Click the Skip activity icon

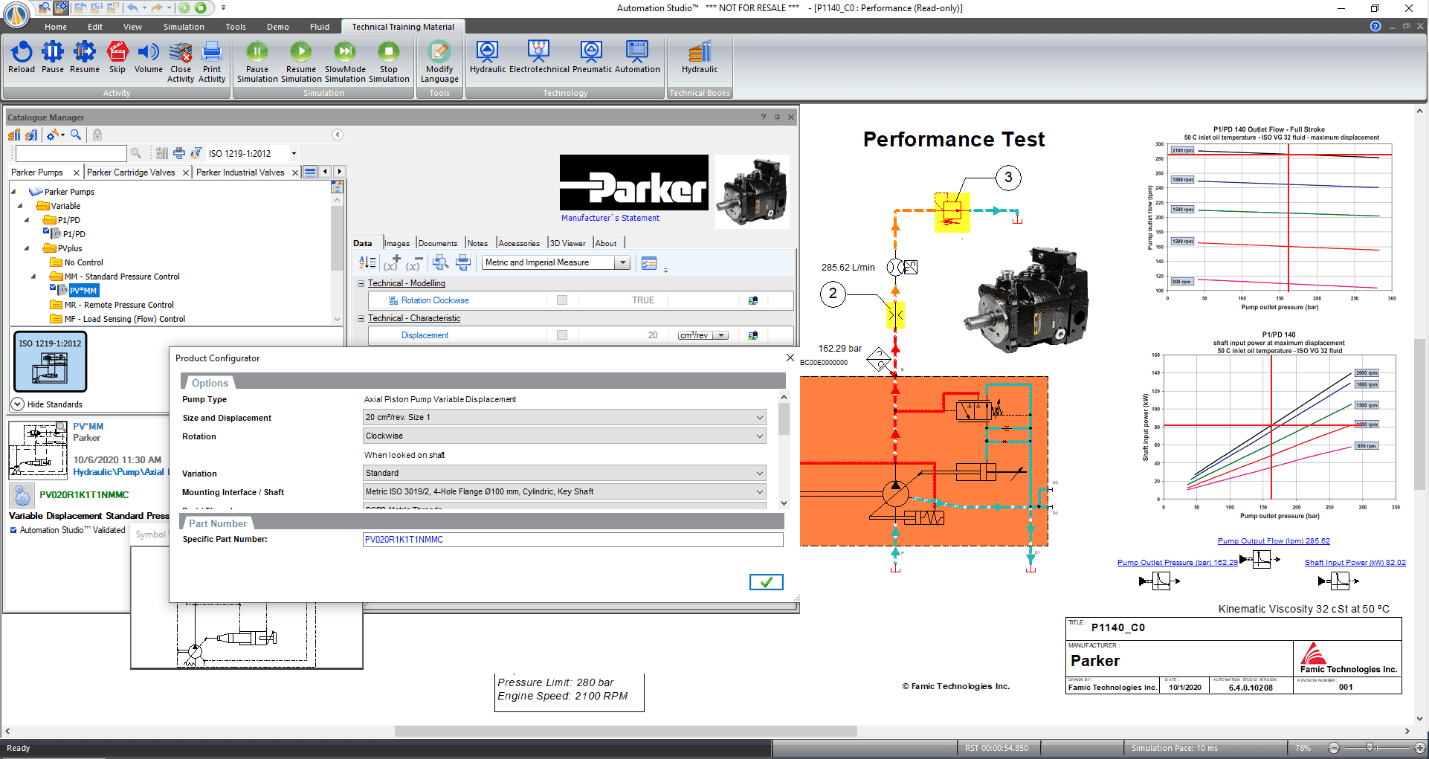click(117, 55)
